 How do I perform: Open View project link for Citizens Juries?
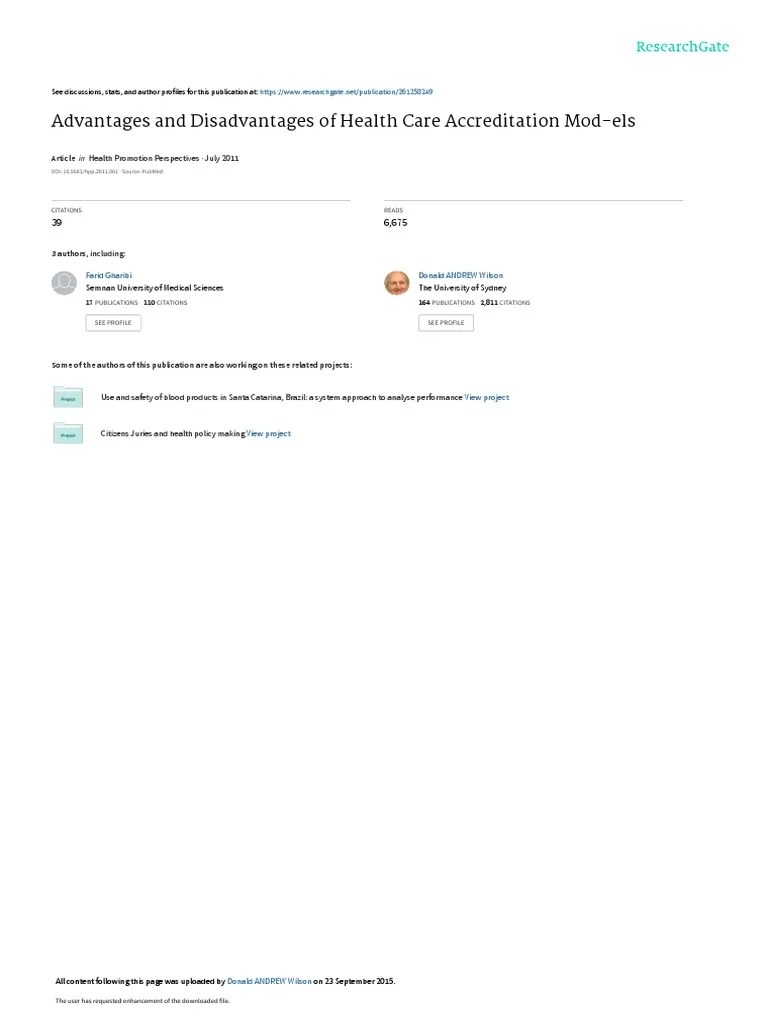(x=268, y=434)
